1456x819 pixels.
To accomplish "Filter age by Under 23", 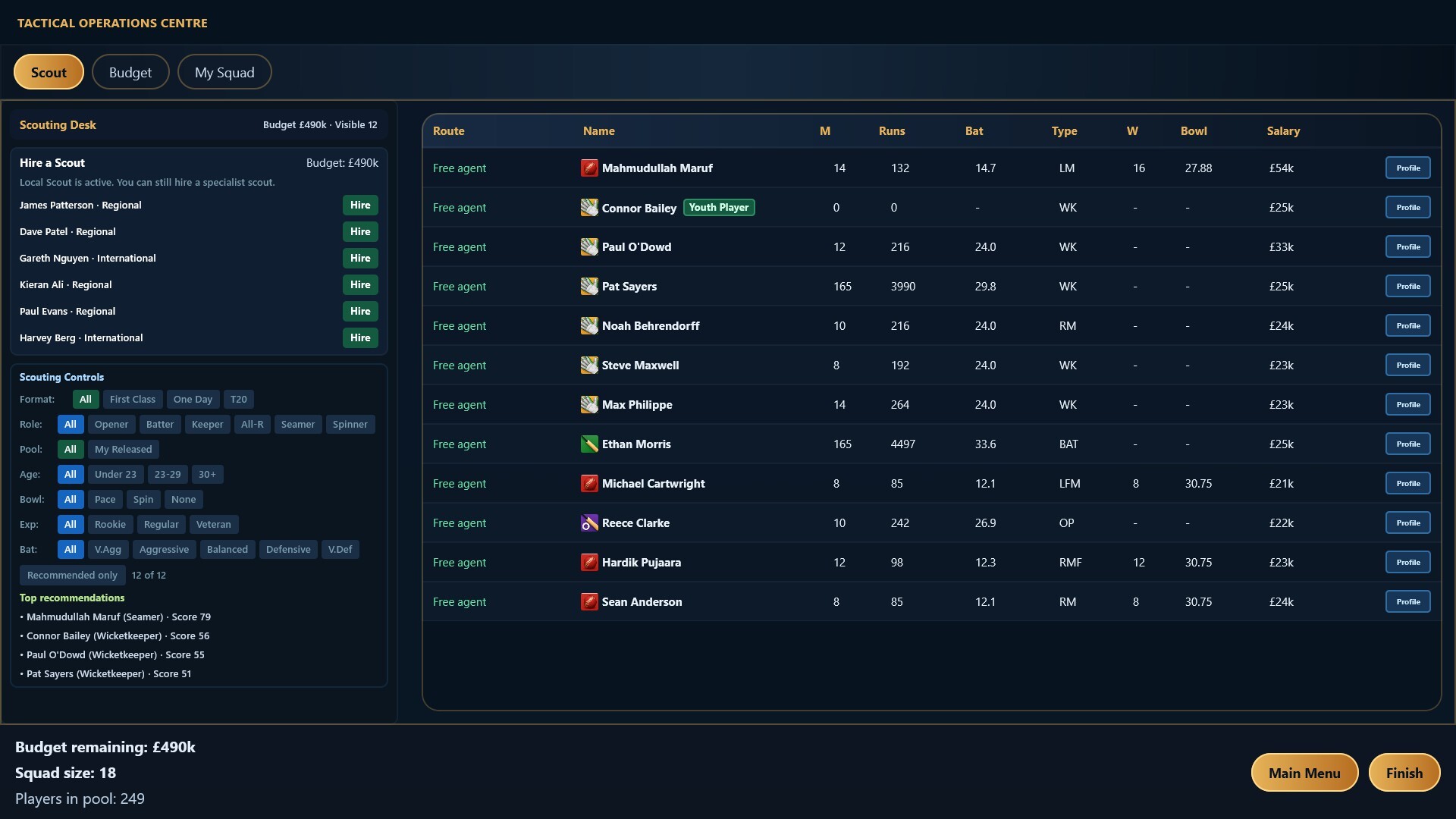I will point(115,475).
